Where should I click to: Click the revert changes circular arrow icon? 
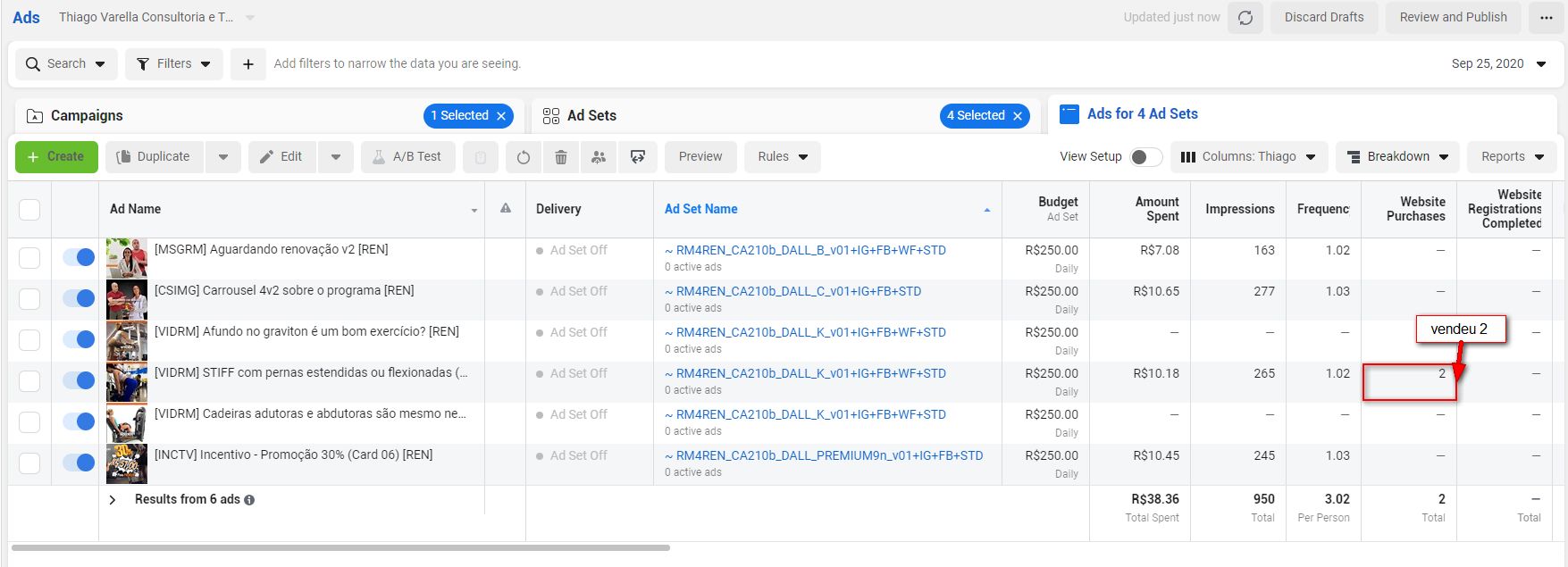coord(524,157)
